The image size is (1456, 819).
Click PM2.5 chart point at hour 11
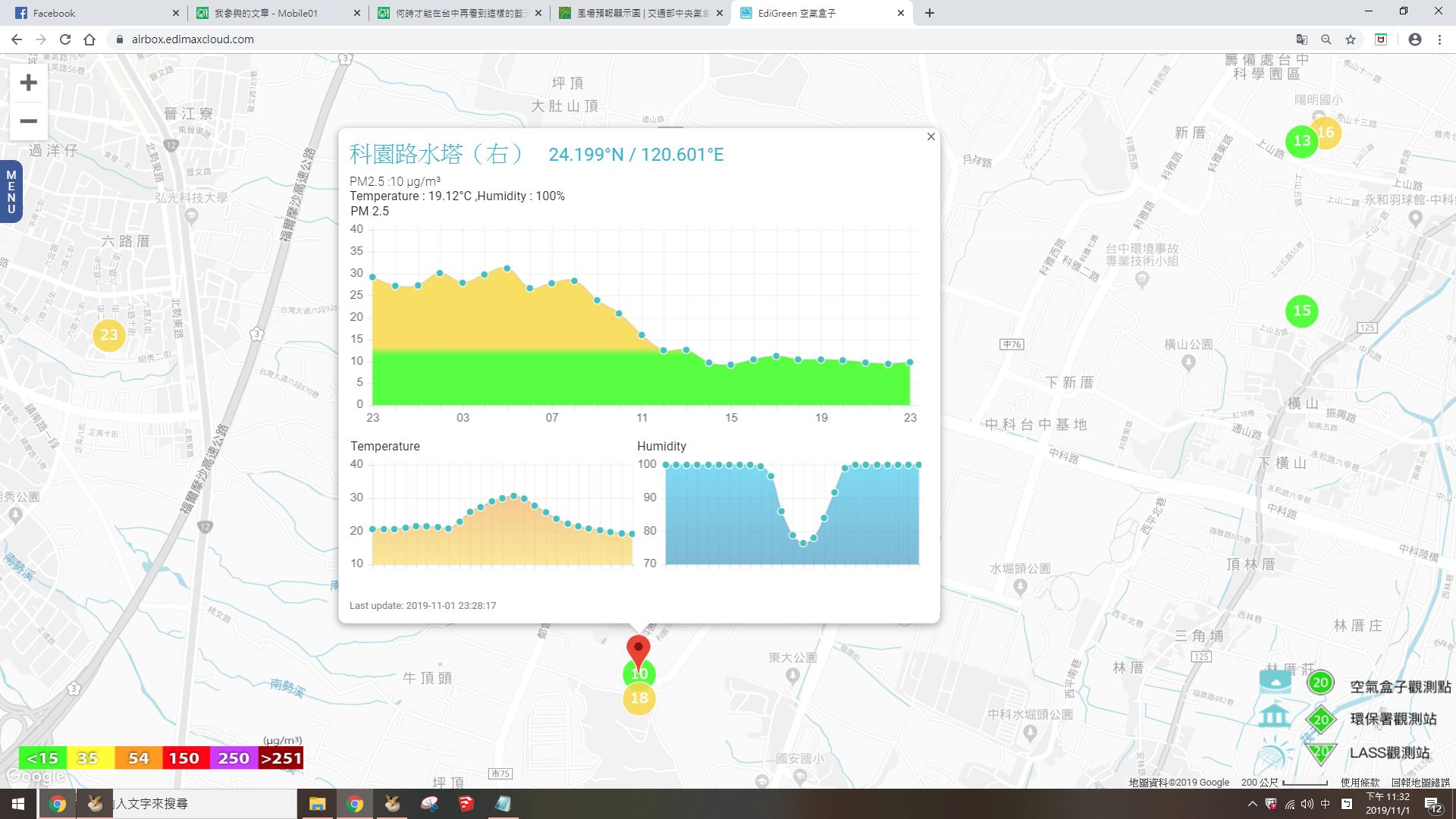point(642,334)
